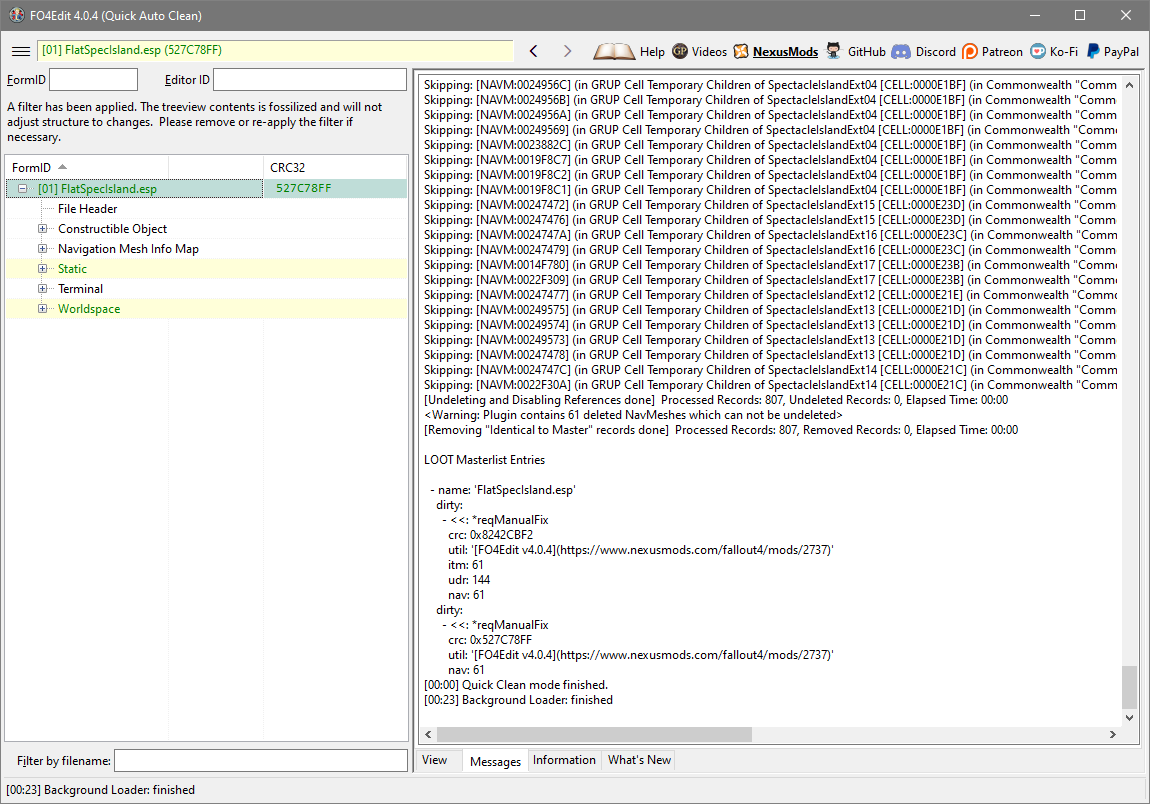The image size is (1150, 804).
Task: Click the Filter by filename field
Action: coord(260,761)
